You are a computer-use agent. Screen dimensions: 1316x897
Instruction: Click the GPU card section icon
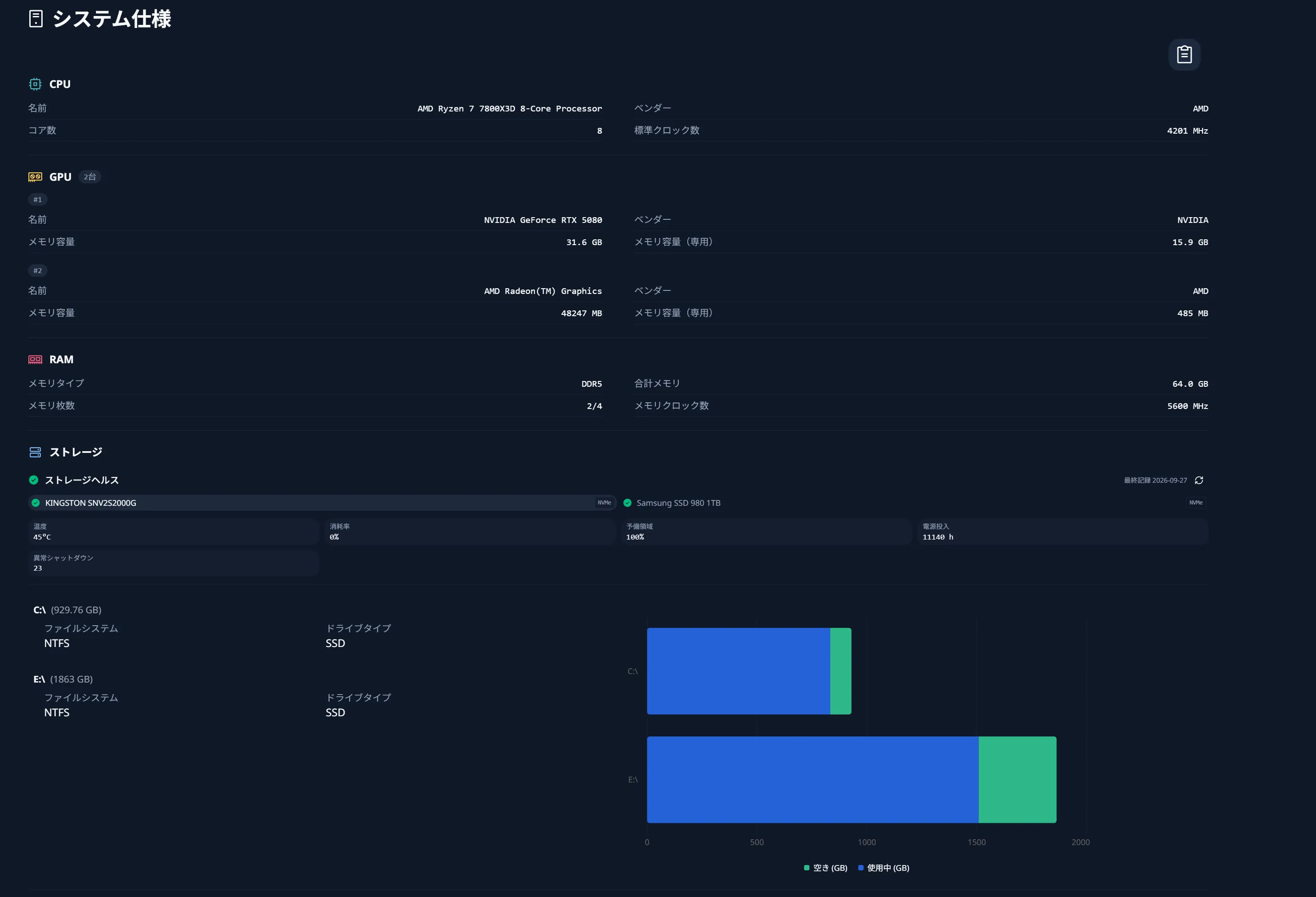point(35,177)
